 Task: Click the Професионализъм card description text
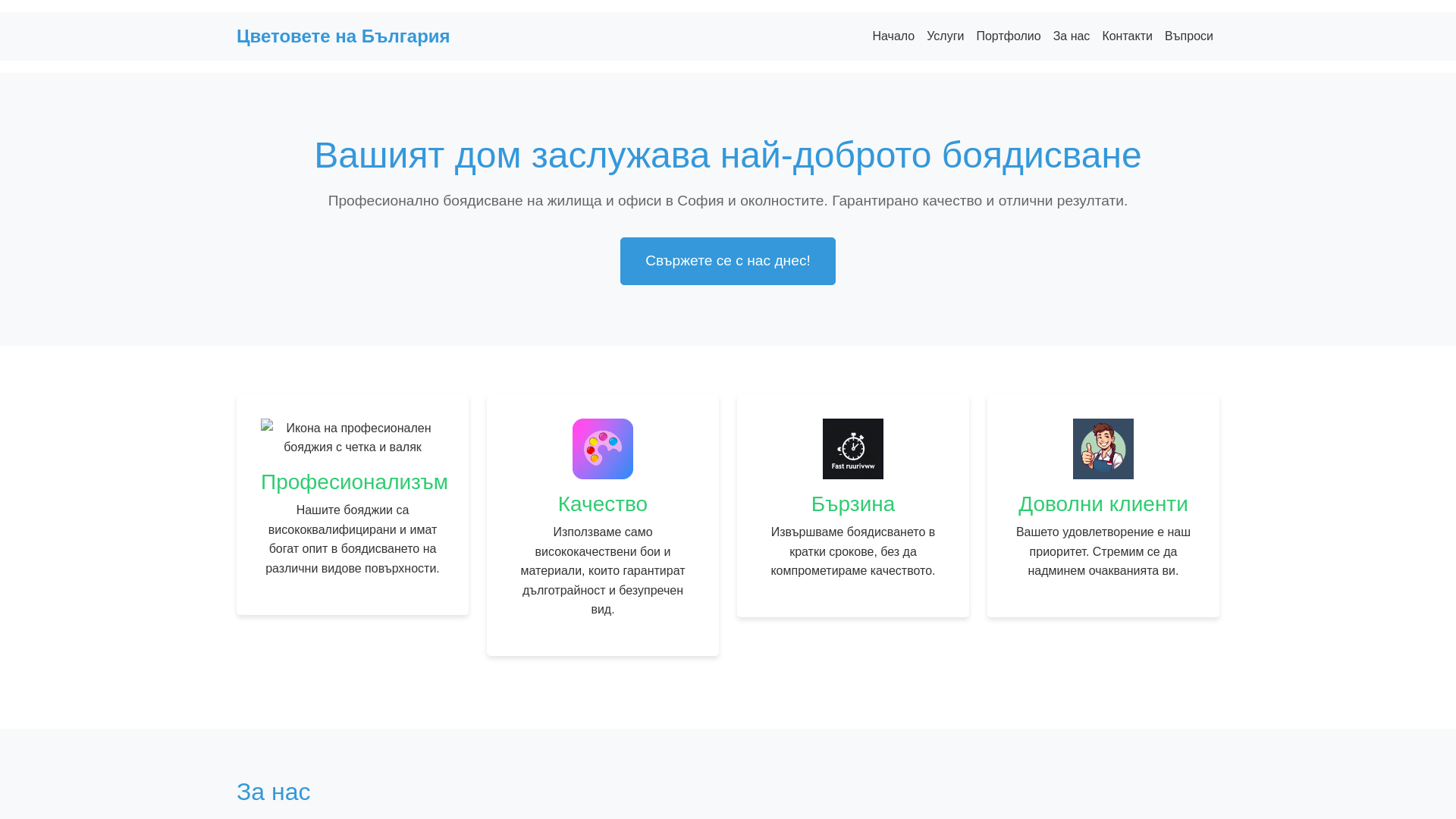click(x=353, y=539)
